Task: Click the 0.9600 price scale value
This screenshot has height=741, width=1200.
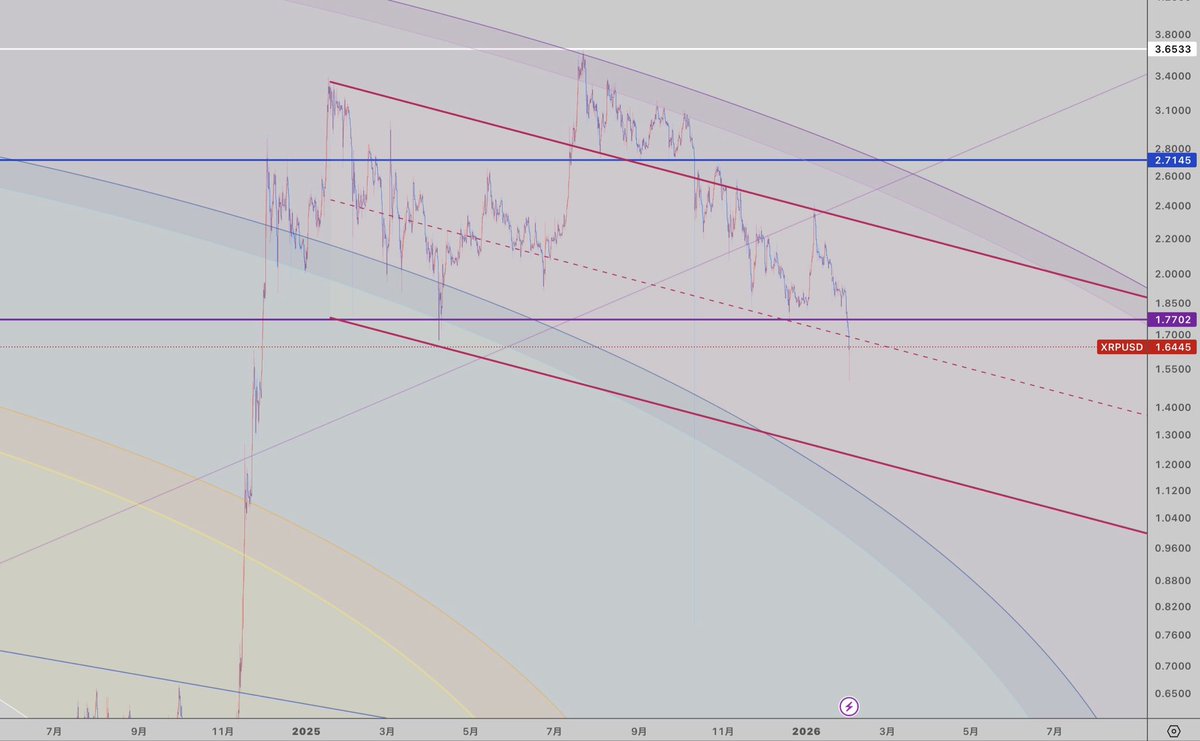Action: click(x=1171, y=548)
